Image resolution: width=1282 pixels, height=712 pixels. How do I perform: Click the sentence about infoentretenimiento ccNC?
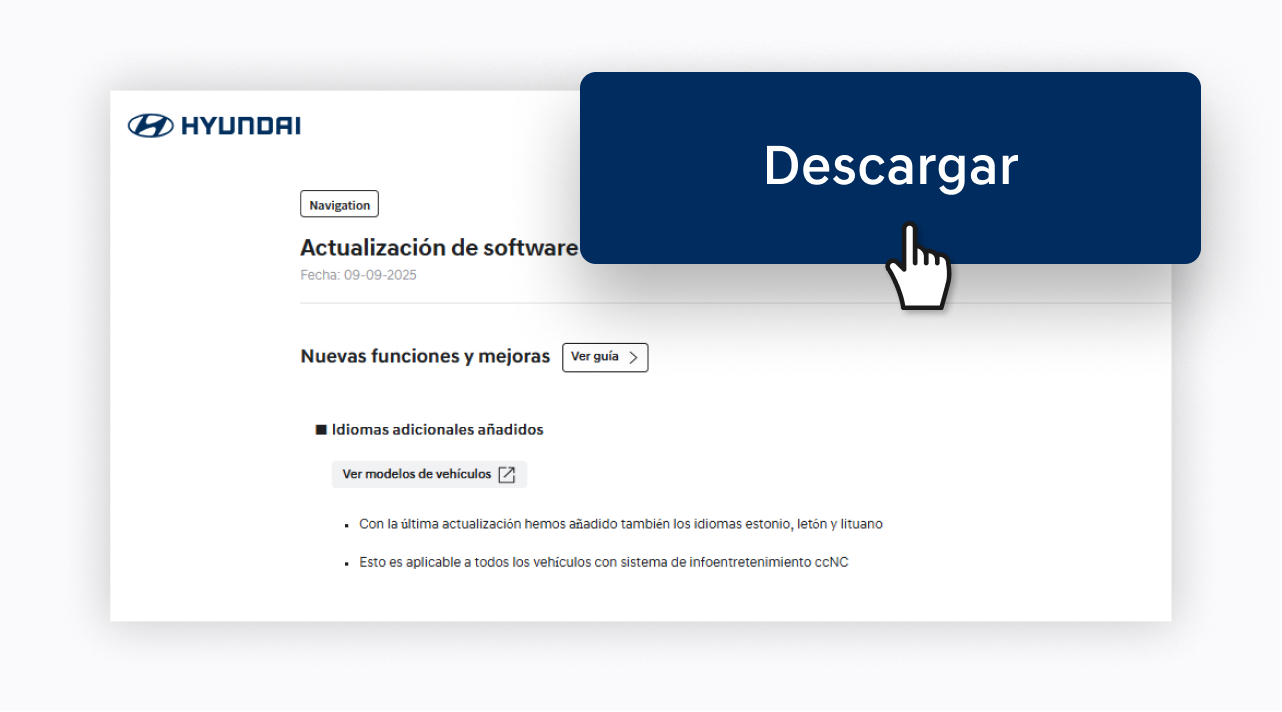click(x=603, y=562)
